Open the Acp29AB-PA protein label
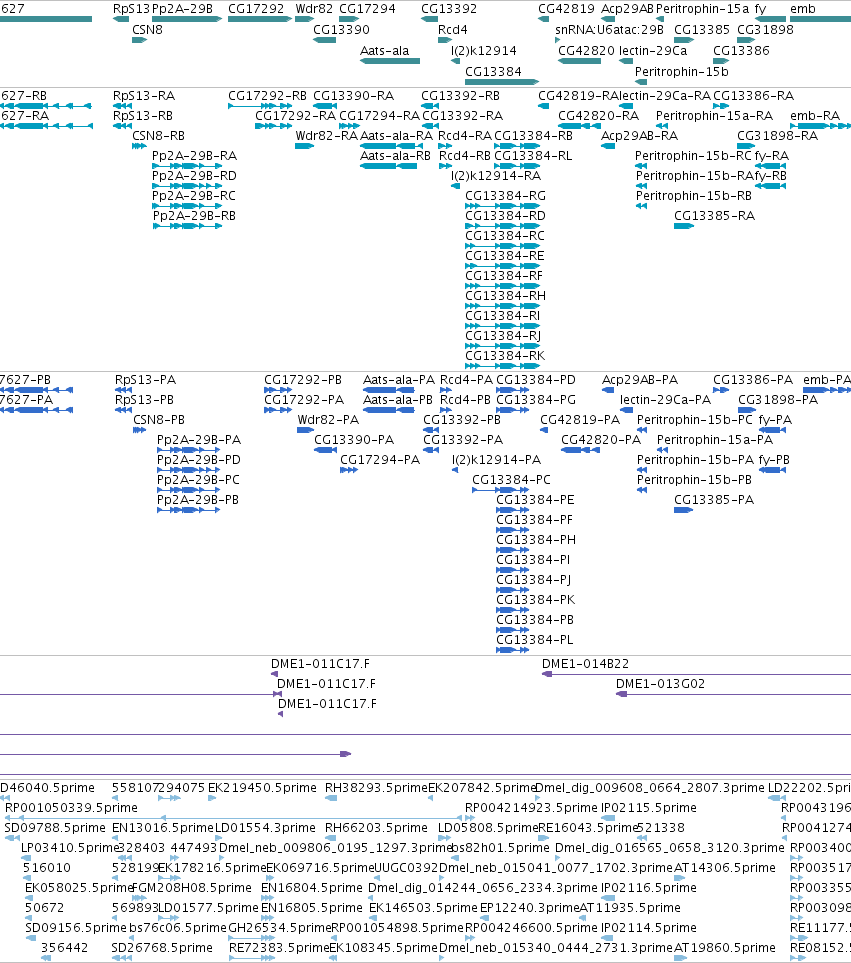 point(640,380)
